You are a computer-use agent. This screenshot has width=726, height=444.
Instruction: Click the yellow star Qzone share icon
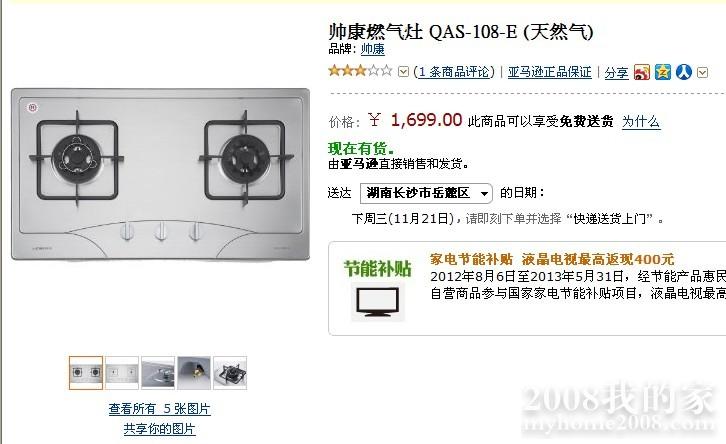coord(663,72)
